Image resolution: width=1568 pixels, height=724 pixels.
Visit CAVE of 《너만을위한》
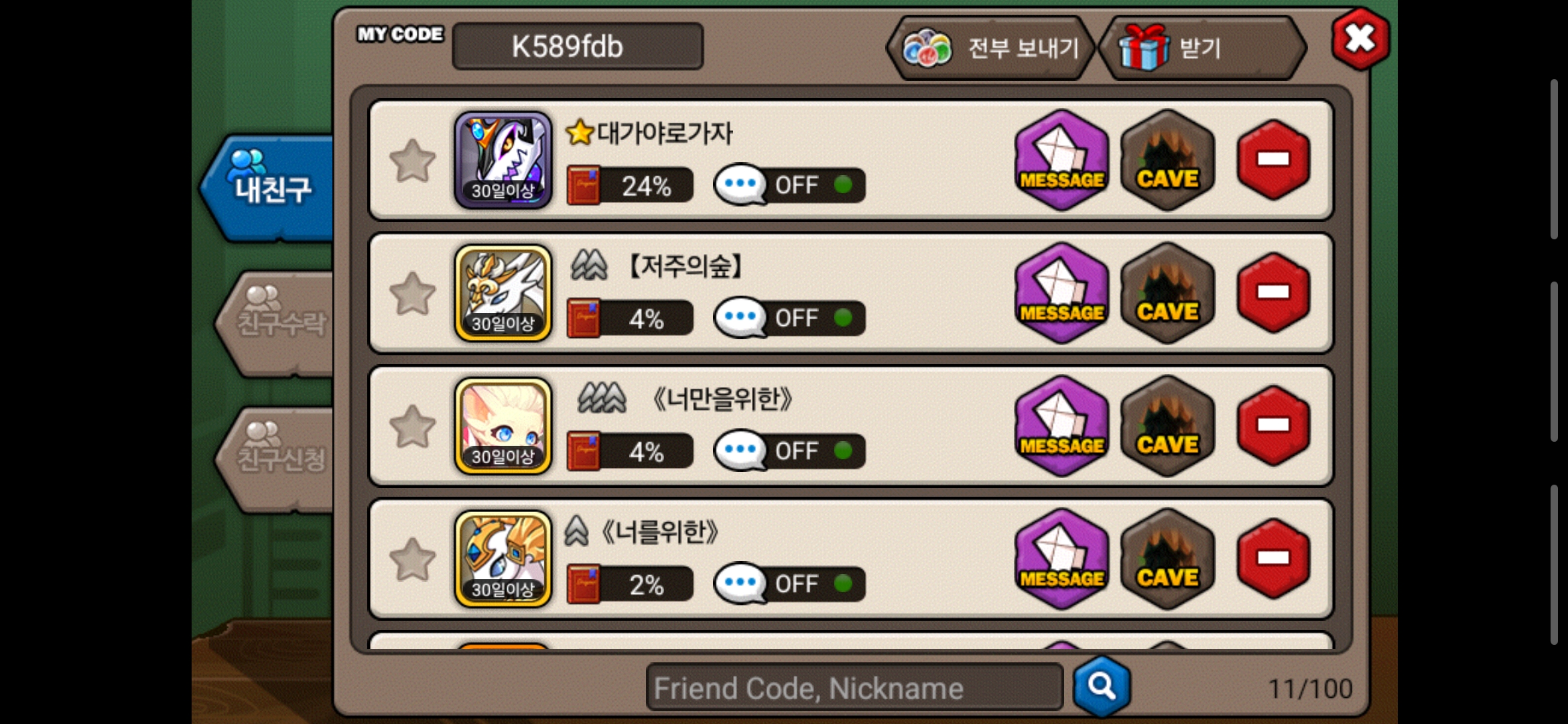point(1168,426)
